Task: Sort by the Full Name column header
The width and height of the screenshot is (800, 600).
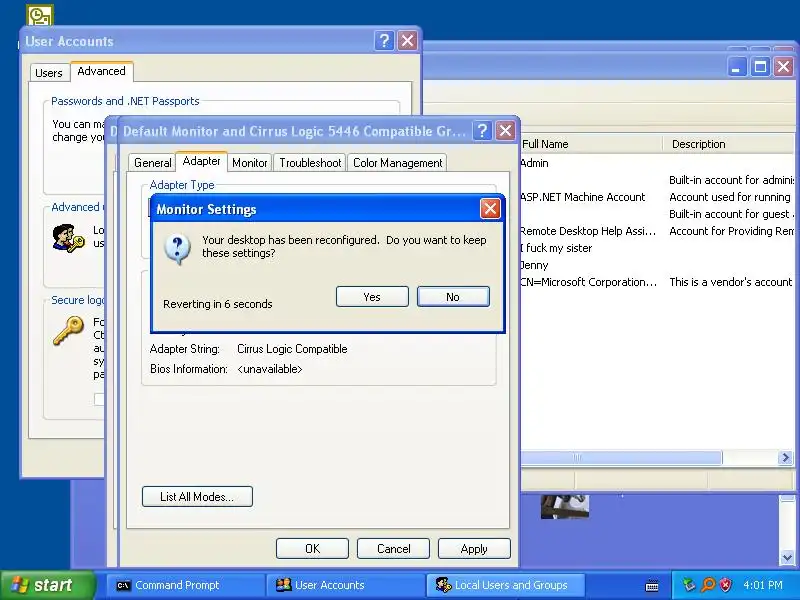Action: (x=591, y=144)
